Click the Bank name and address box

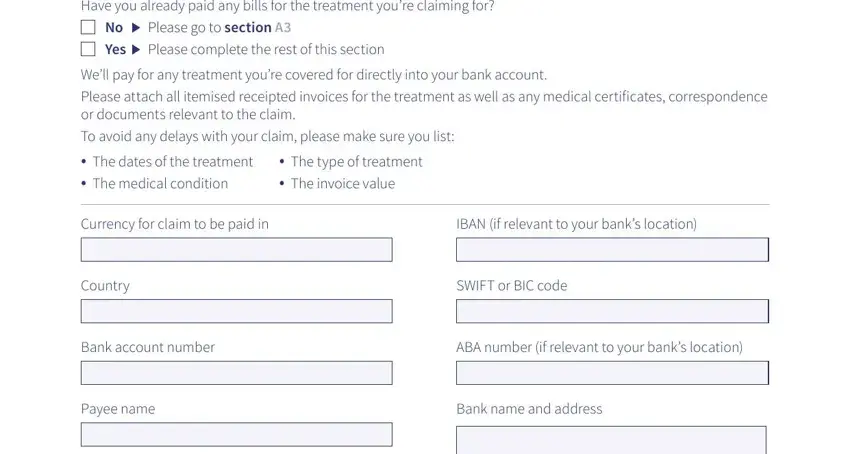[x=611, y=440]
